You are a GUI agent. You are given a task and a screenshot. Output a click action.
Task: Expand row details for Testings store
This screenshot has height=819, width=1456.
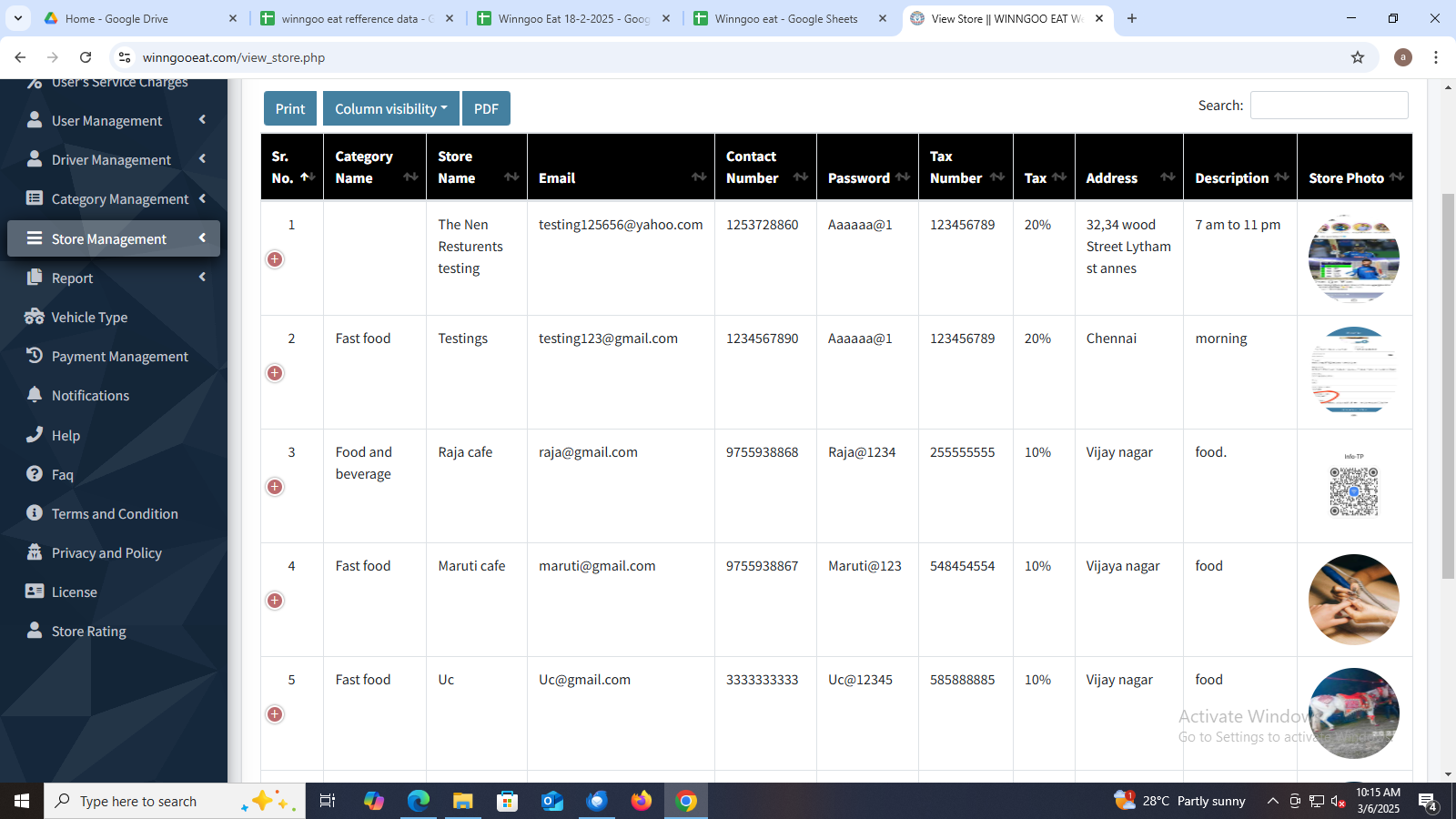[x=275, y=373]
